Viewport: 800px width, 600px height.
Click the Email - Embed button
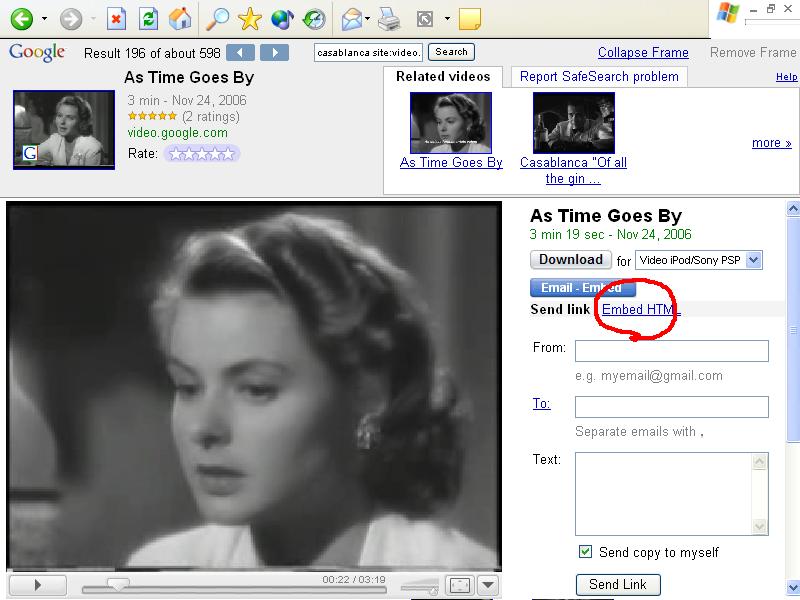[583, 288]
